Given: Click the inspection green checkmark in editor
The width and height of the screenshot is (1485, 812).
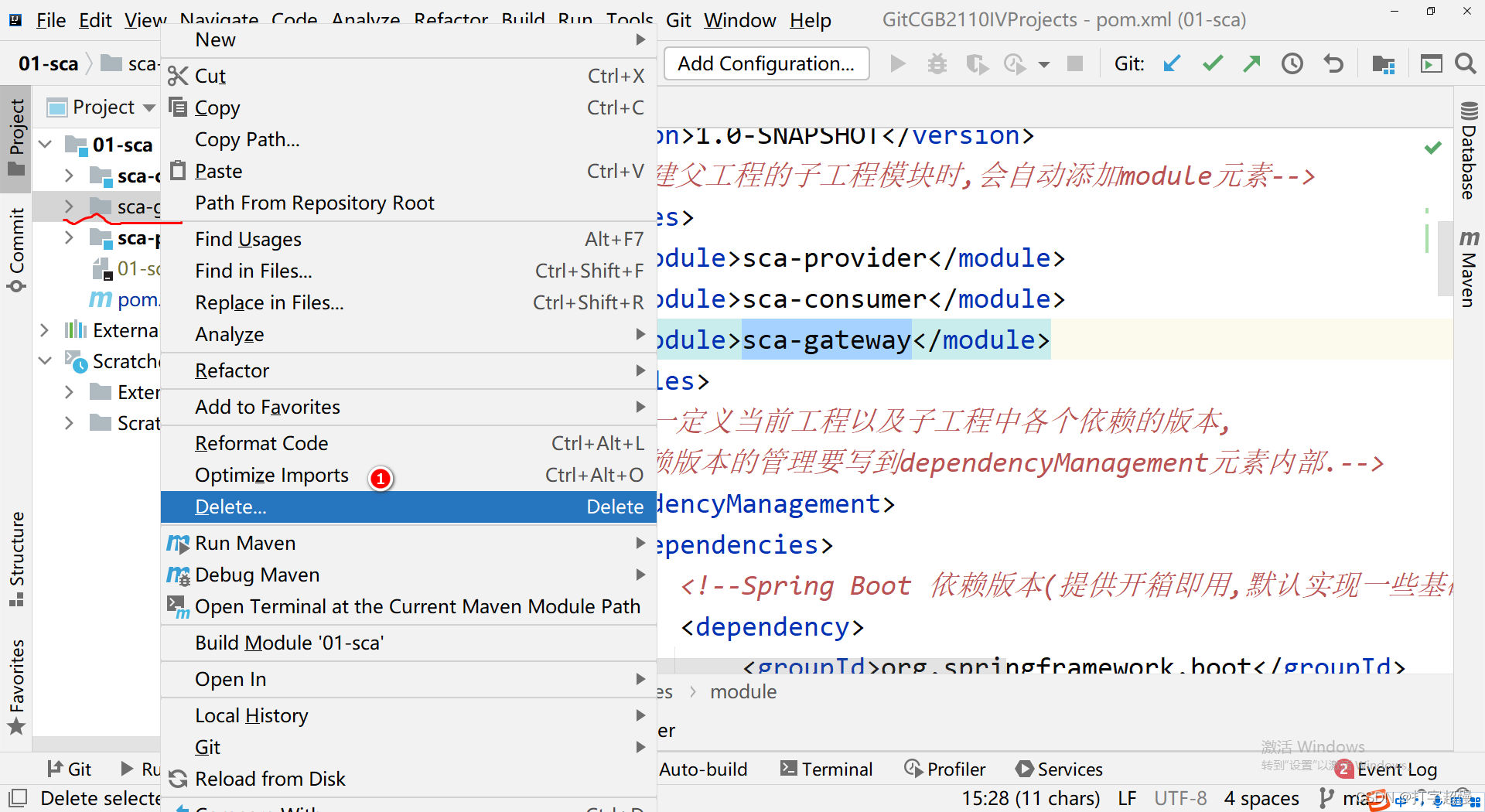Looking at the screenshot, I should tap(1433, 147).
